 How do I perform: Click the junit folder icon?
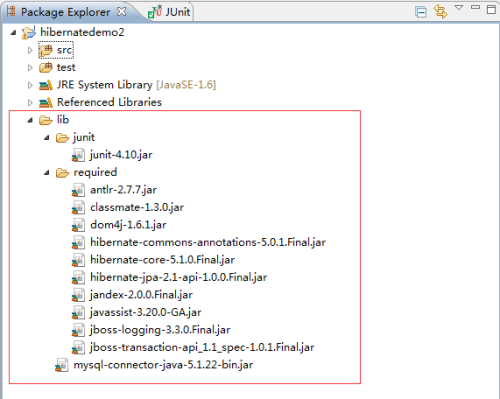pos(62,138)
